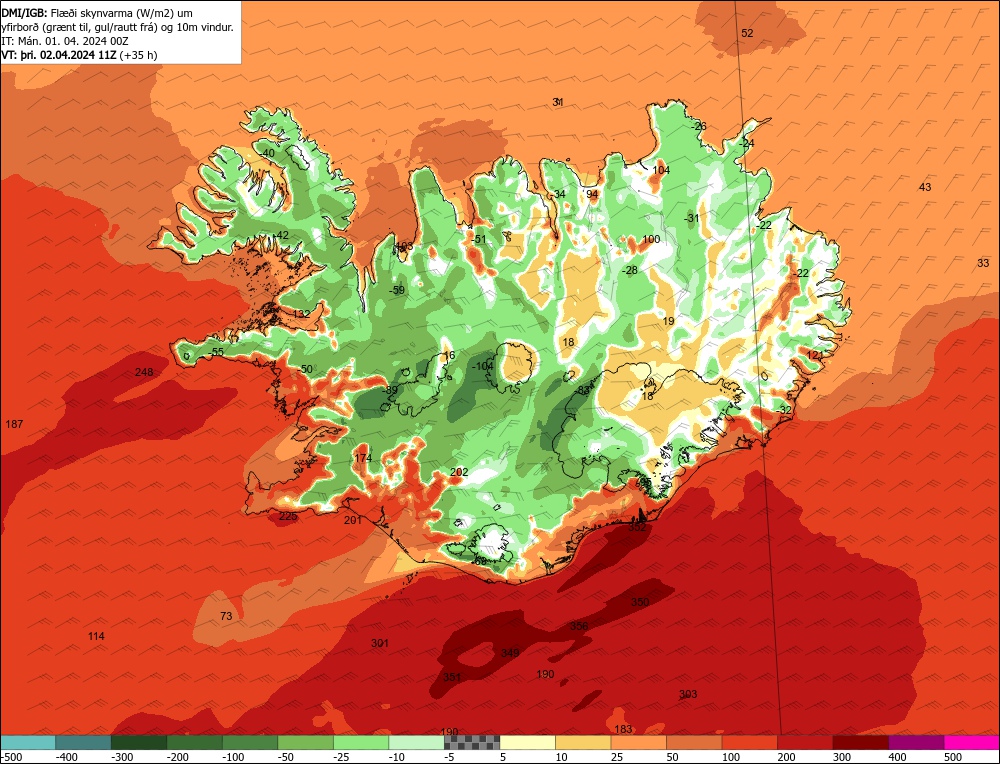Select the '-40' value in the northern Westfjords
Image resolution: width=1000 pixels, height=764 pixels.
pos(267,153)
